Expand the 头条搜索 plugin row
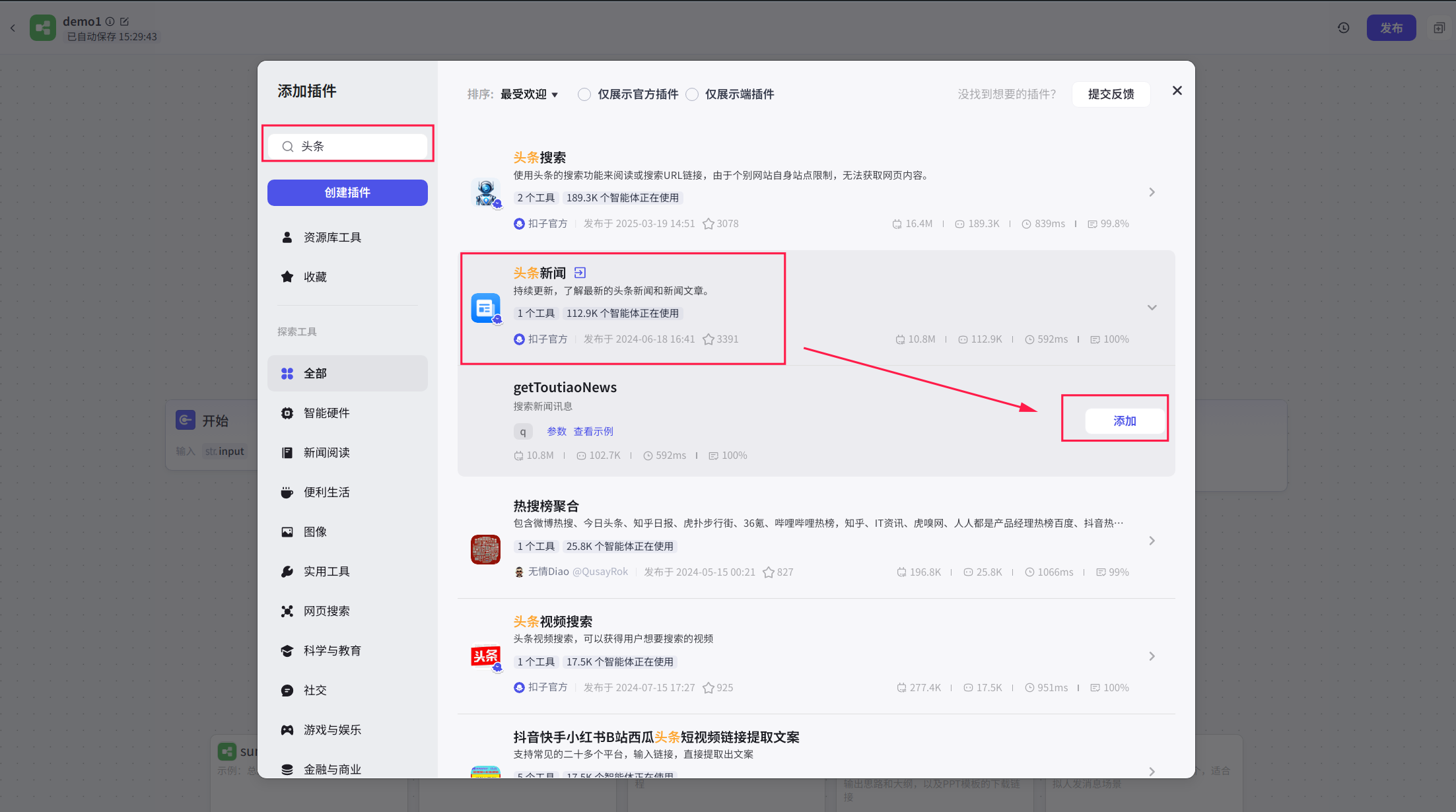This screenshot has height=812, width=1456. tap(1152, 192)
